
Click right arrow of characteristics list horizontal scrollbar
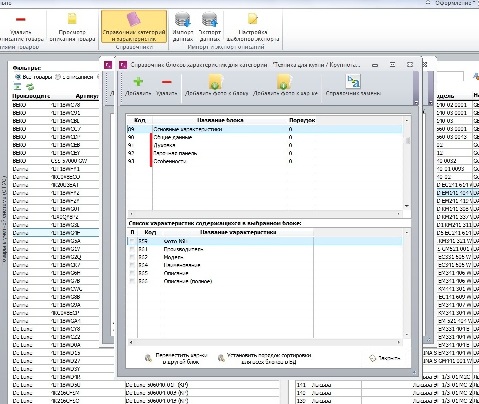point(399,342)
